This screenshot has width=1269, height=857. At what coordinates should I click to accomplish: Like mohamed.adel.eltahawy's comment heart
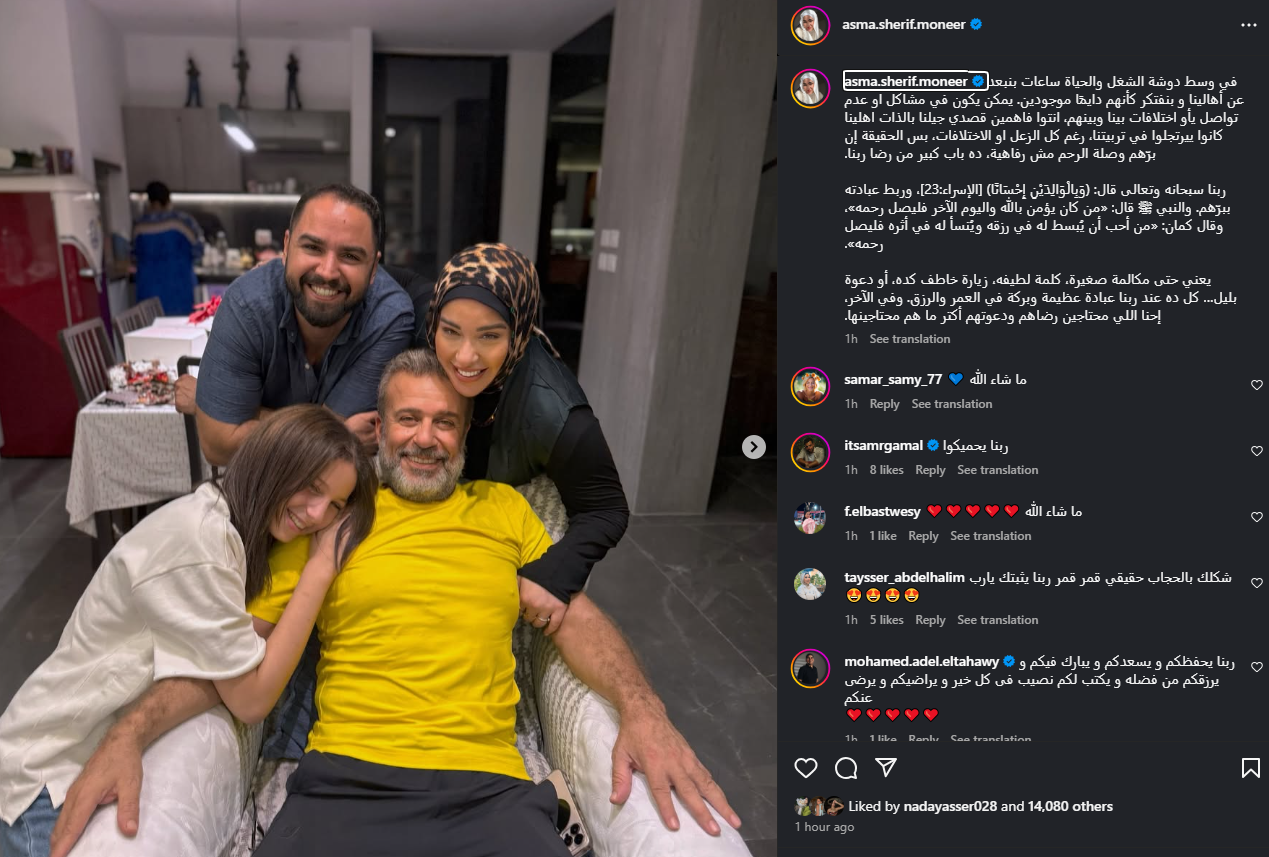tap(1256, 667)
